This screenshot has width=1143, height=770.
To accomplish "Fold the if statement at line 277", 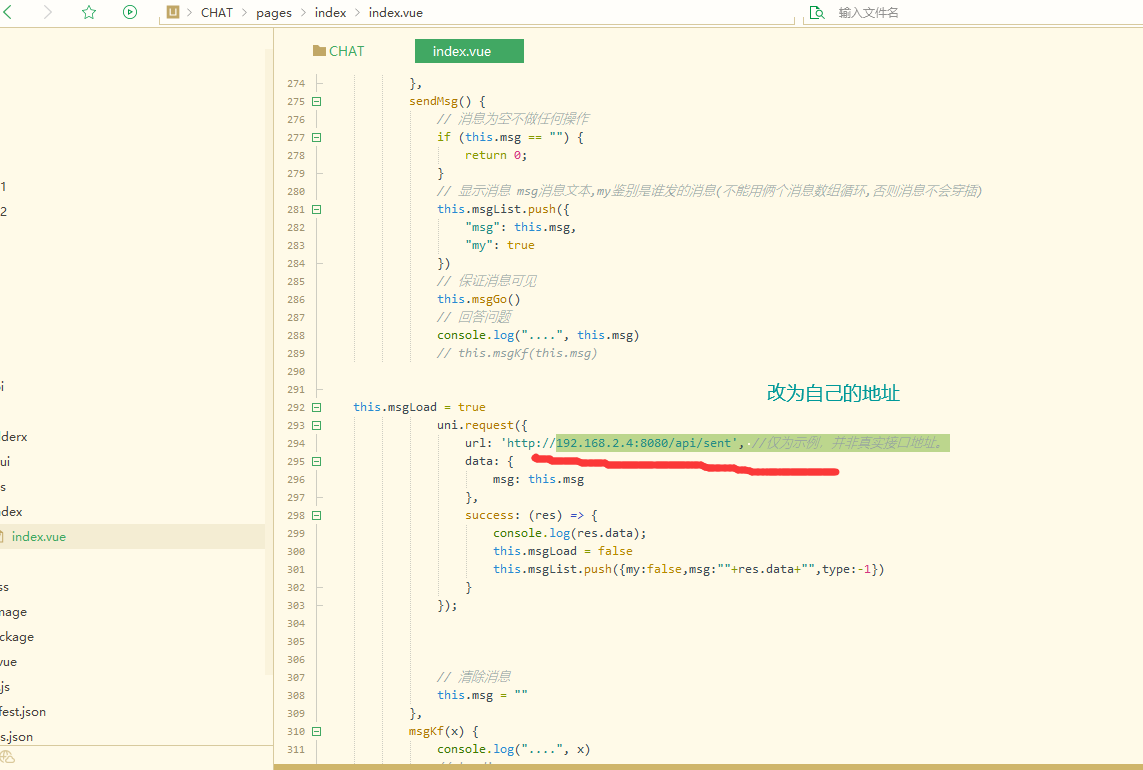I will pos(317,137).
